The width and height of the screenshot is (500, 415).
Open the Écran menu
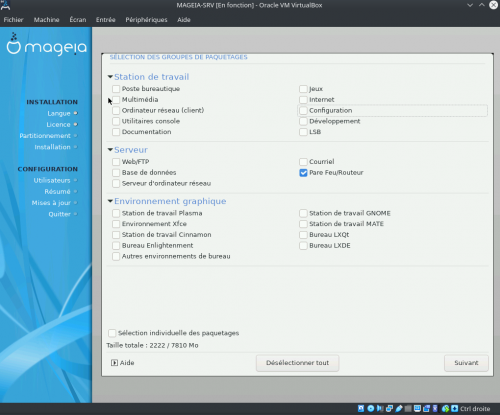(78, 20)
